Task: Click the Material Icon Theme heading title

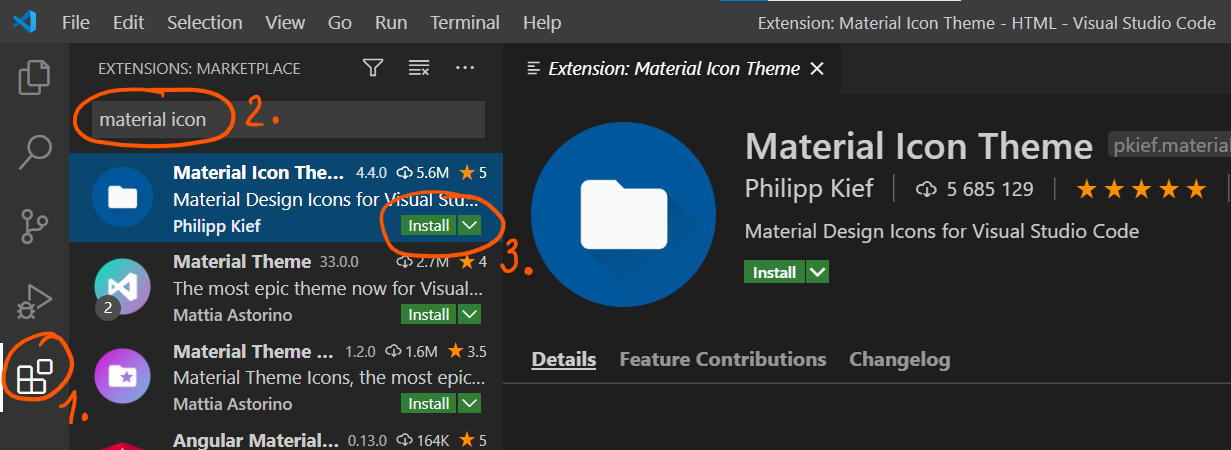Action: point(919,147)
